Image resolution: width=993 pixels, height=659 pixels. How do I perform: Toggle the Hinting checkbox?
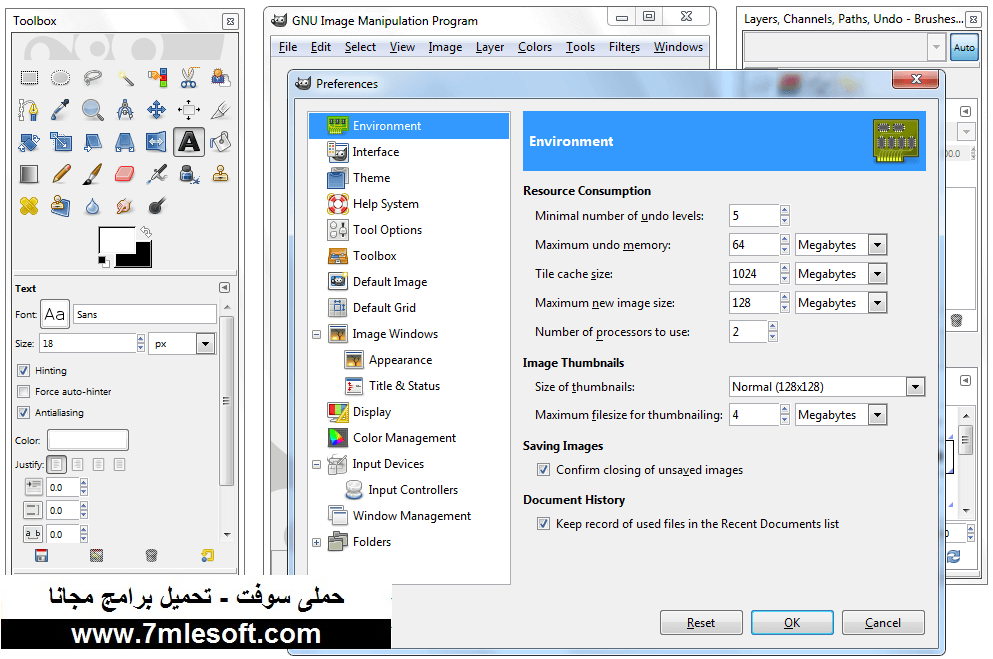[23, 370]
